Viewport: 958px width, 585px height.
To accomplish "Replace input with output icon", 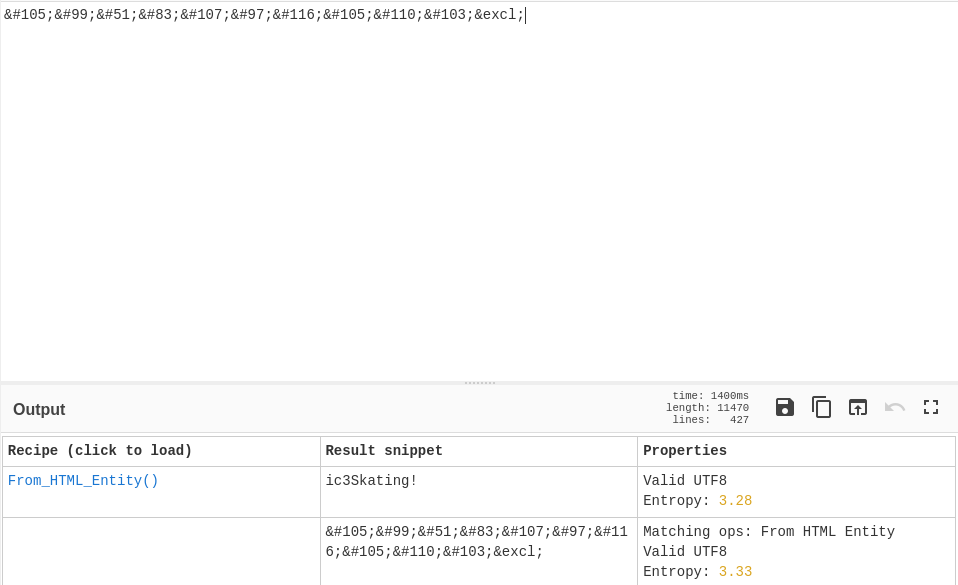I will pos(858,407).
